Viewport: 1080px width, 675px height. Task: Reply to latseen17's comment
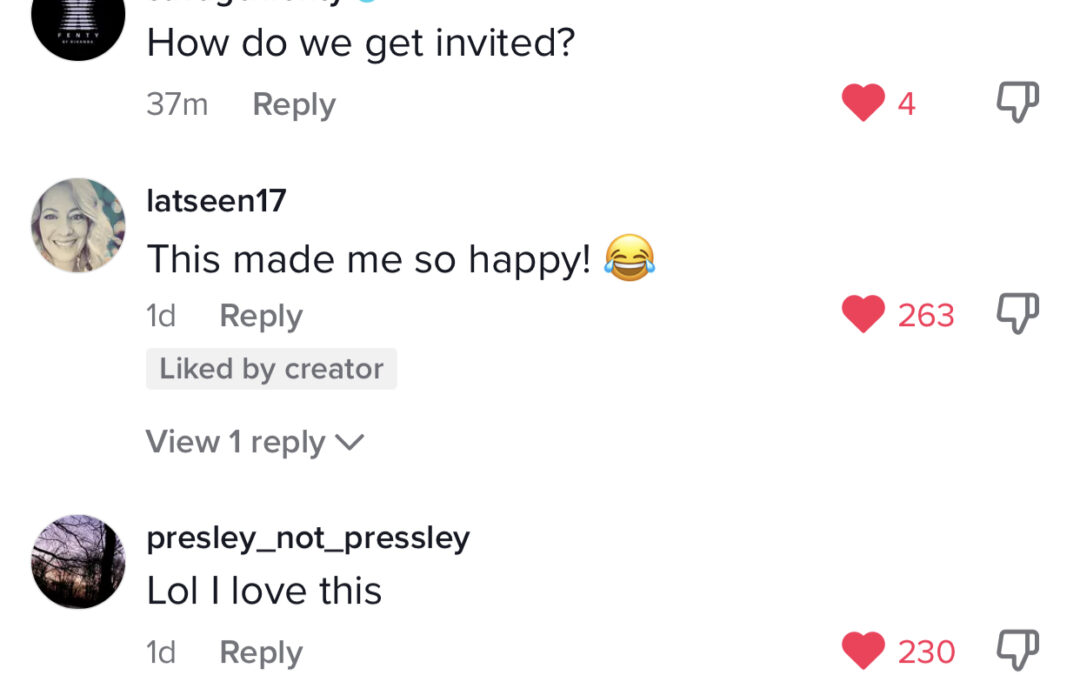tap(261, 316)
